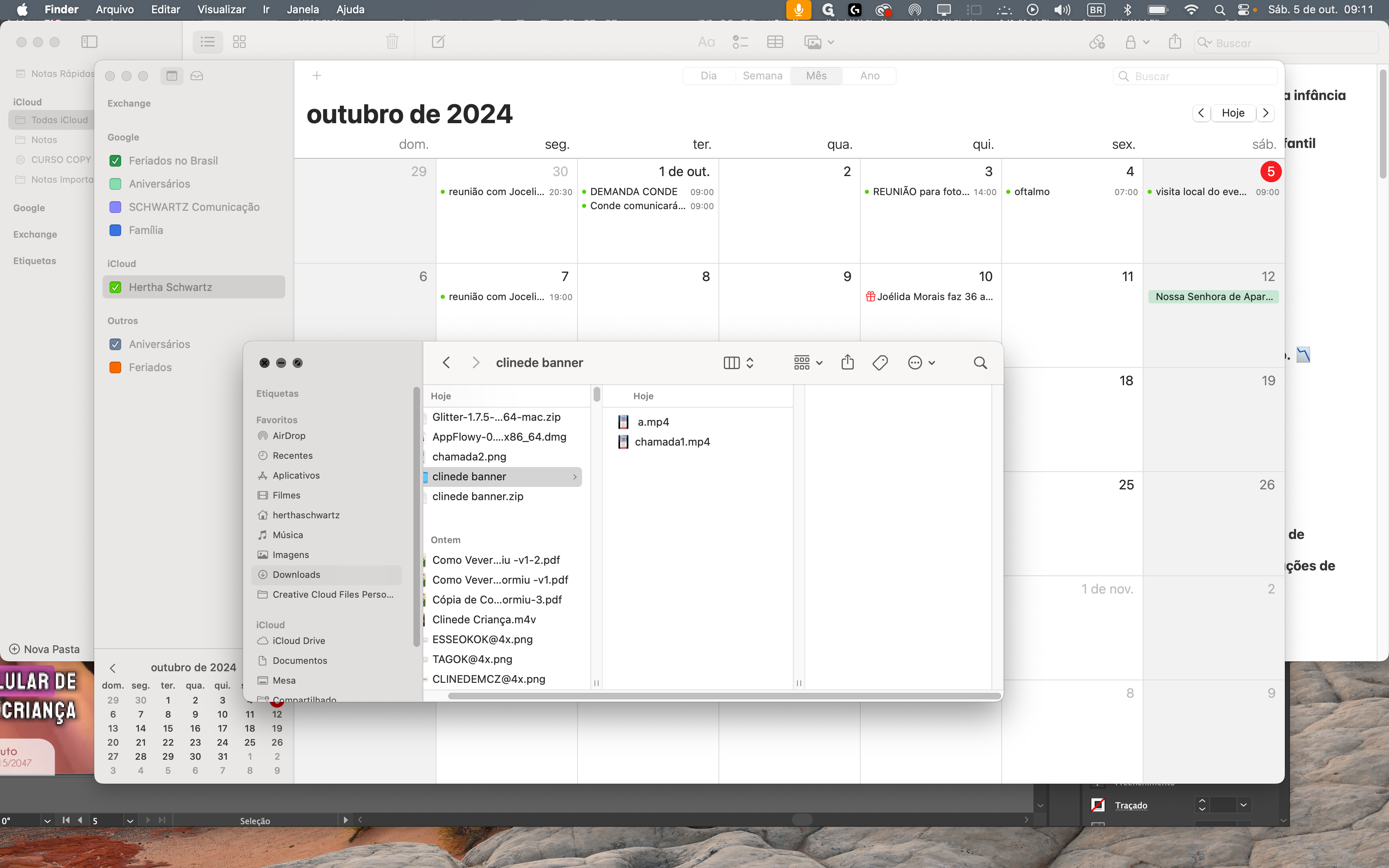
Task: Open the Visualizar menu
Action: click(221, 9)
